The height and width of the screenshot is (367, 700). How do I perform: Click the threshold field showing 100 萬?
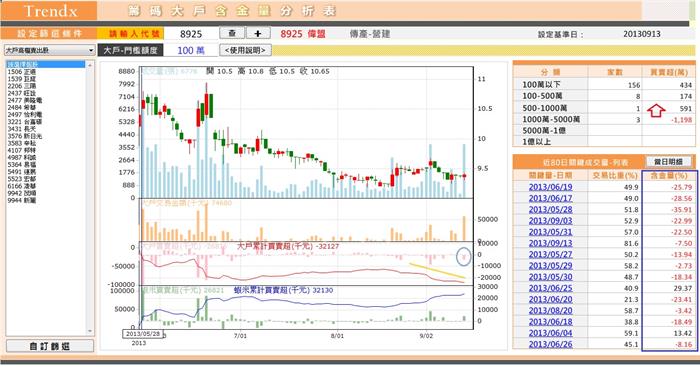click(x=191, y=50)
